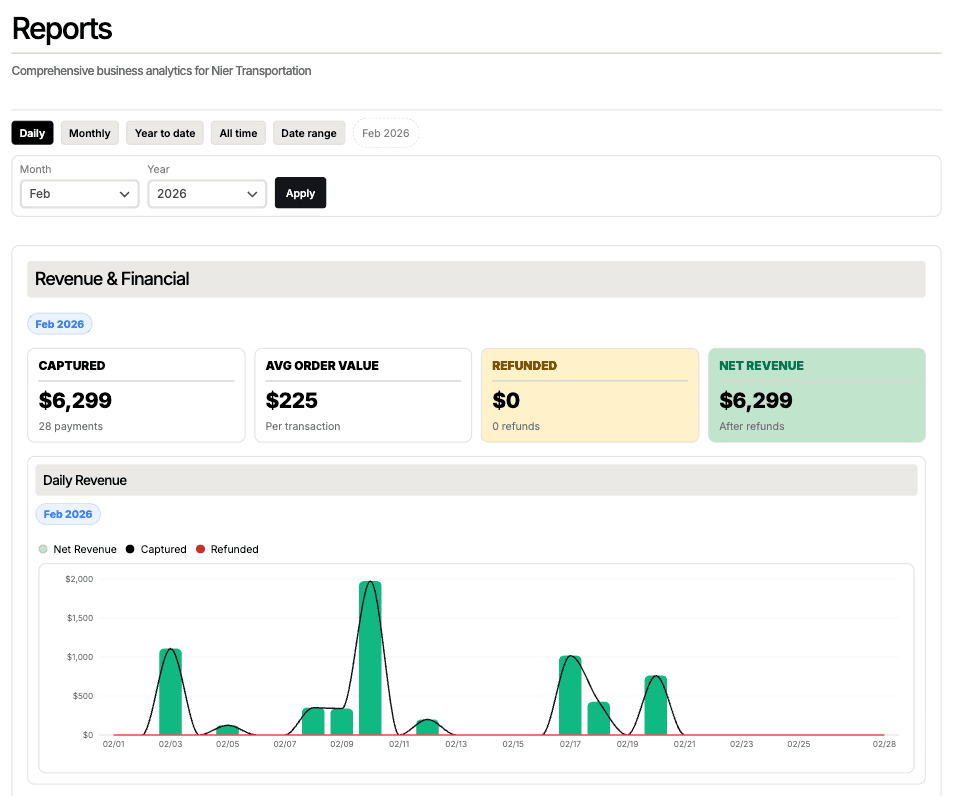Open the Month dropdown
Viewport: 954px width, 796px height.
(79, 193)
